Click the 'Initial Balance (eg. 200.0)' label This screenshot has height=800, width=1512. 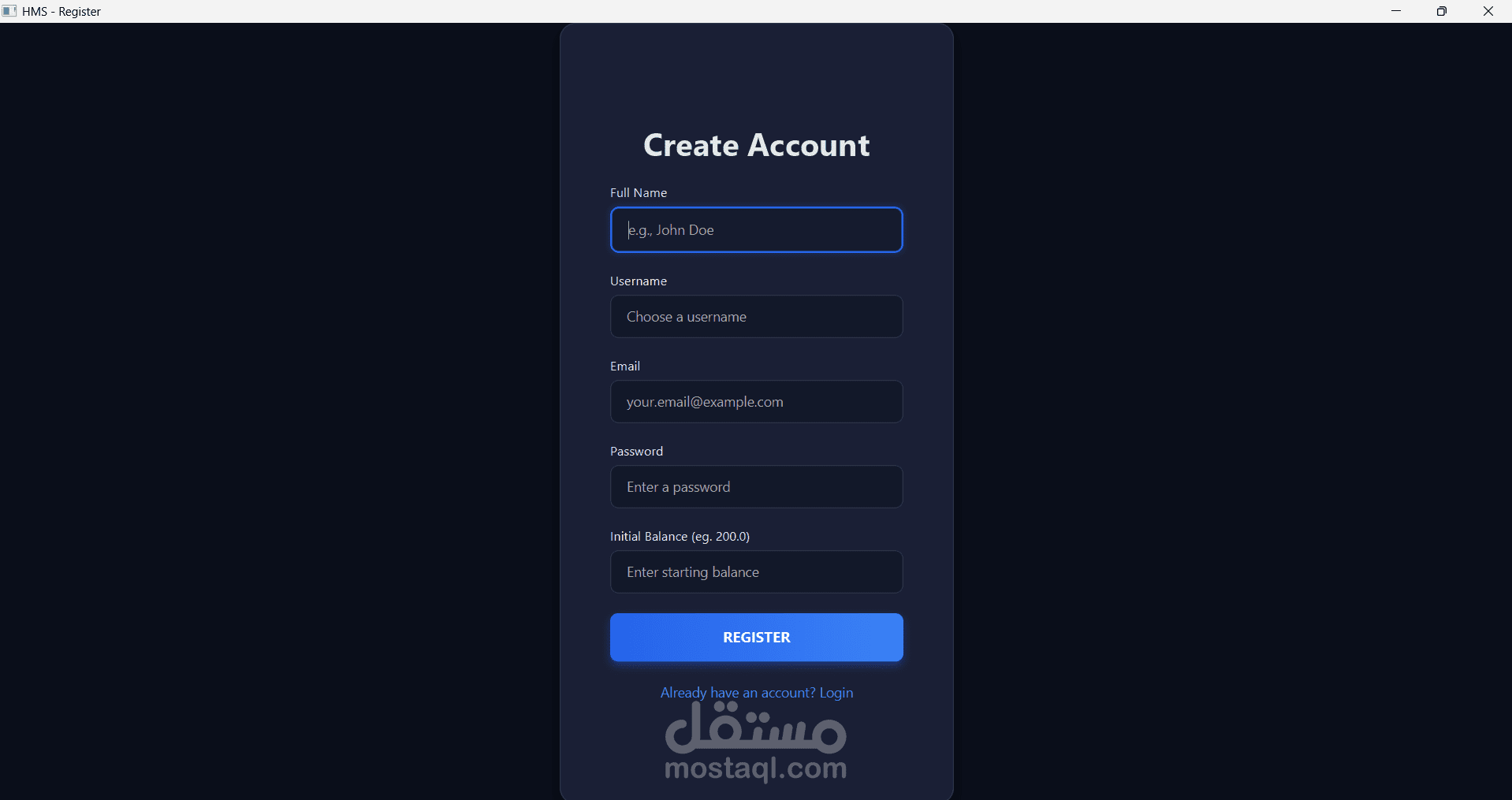pos(680,537)
